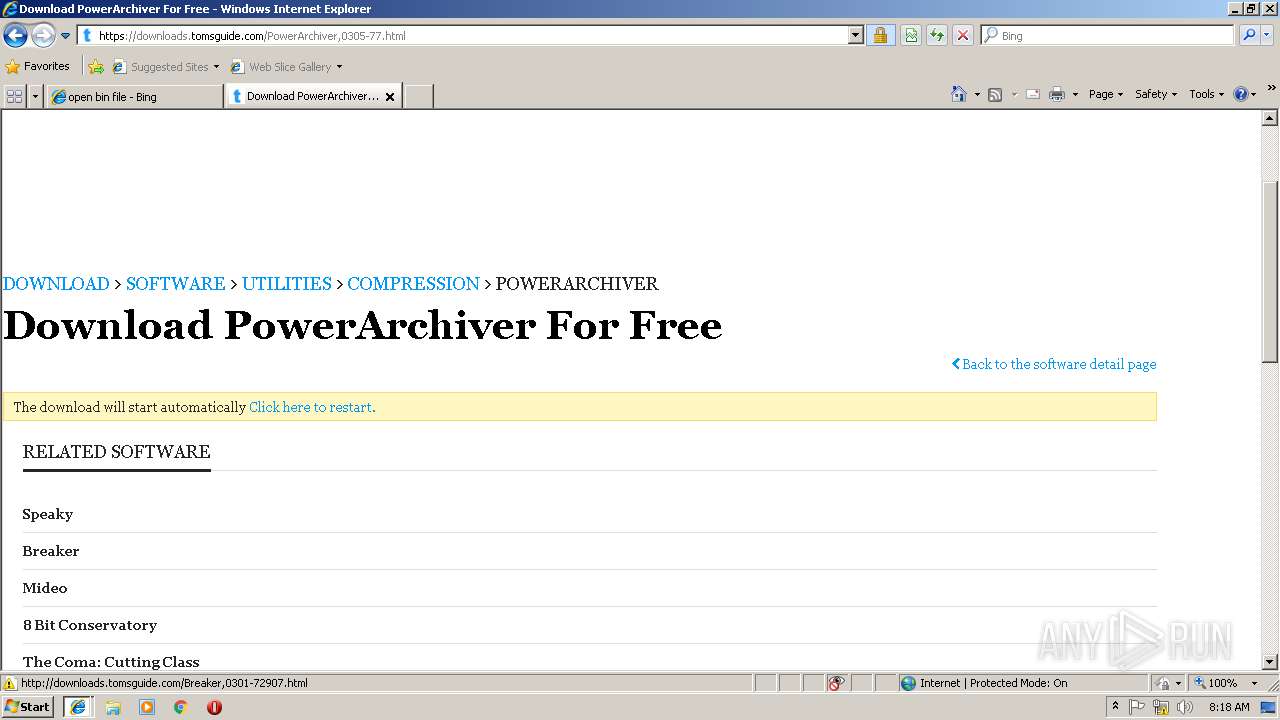Image resolution: width=1280 pixels, height=720 pixels.
Task: Click the privacy report eye icon in status bar
Action: (x=836, y=683)
